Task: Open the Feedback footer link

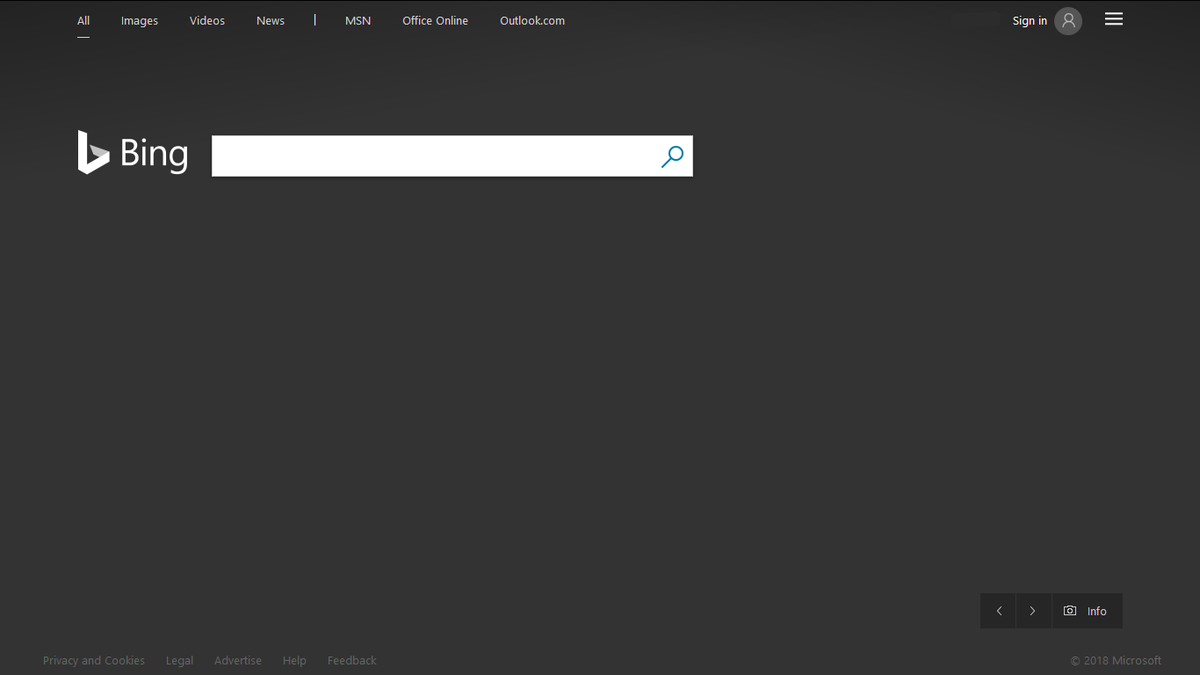Action: pos(352,661)
